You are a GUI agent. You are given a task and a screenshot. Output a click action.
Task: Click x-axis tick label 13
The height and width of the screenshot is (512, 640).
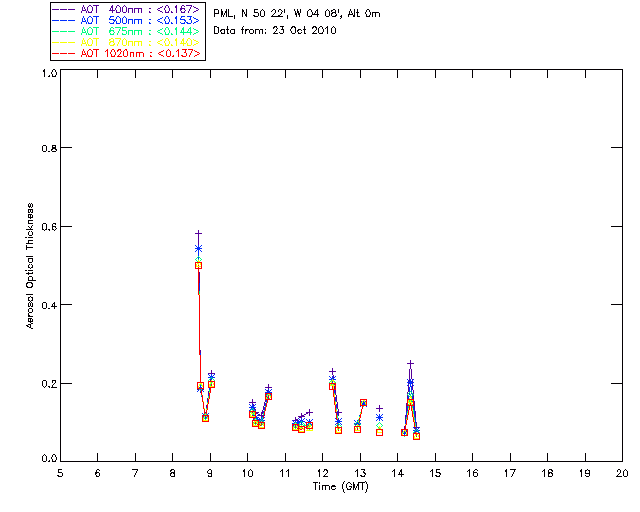(360, 473)
